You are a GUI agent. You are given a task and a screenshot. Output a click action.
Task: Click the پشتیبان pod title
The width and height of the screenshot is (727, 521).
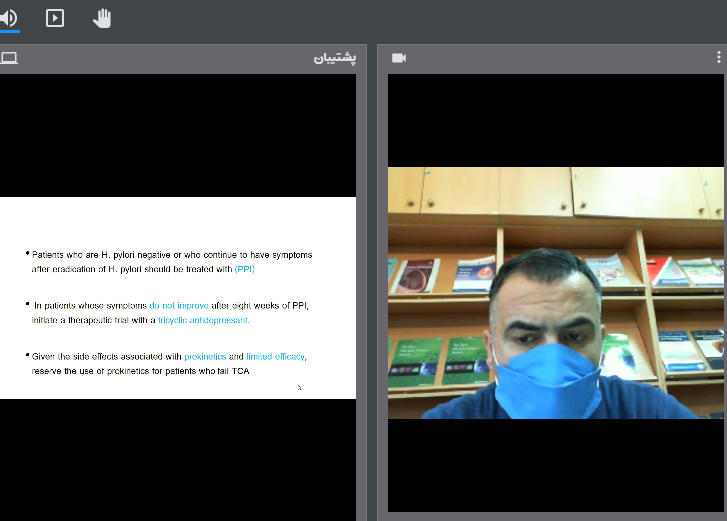[x=335, y=58]
